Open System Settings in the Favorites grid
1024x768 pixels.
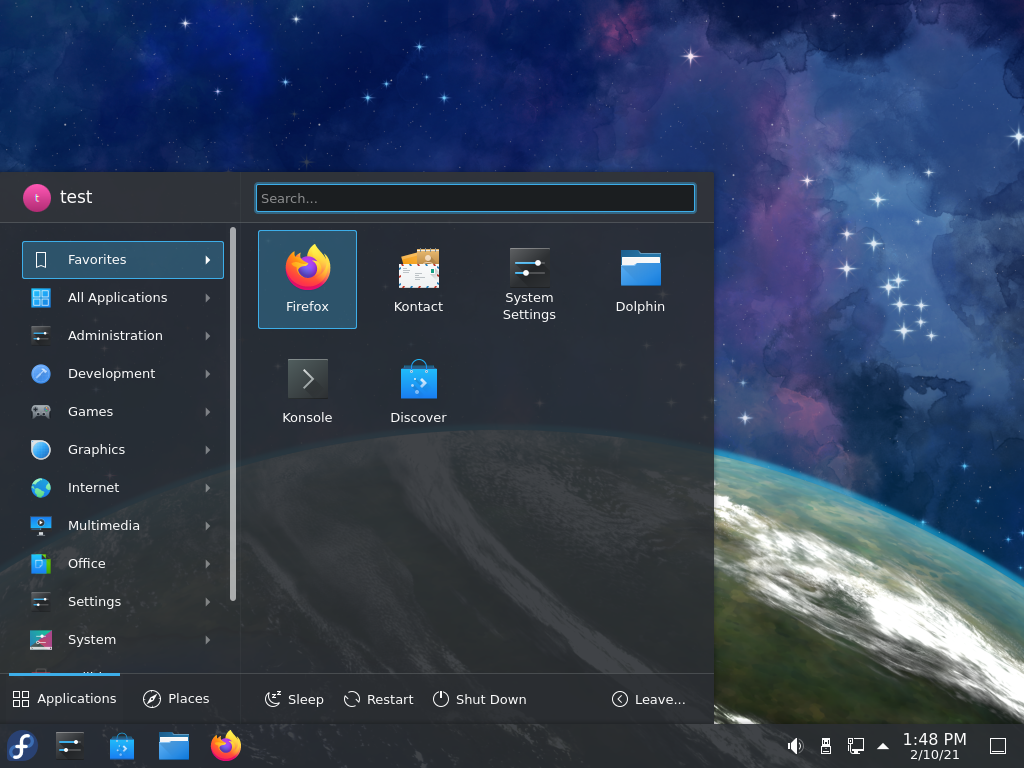(x=529, y=279)
